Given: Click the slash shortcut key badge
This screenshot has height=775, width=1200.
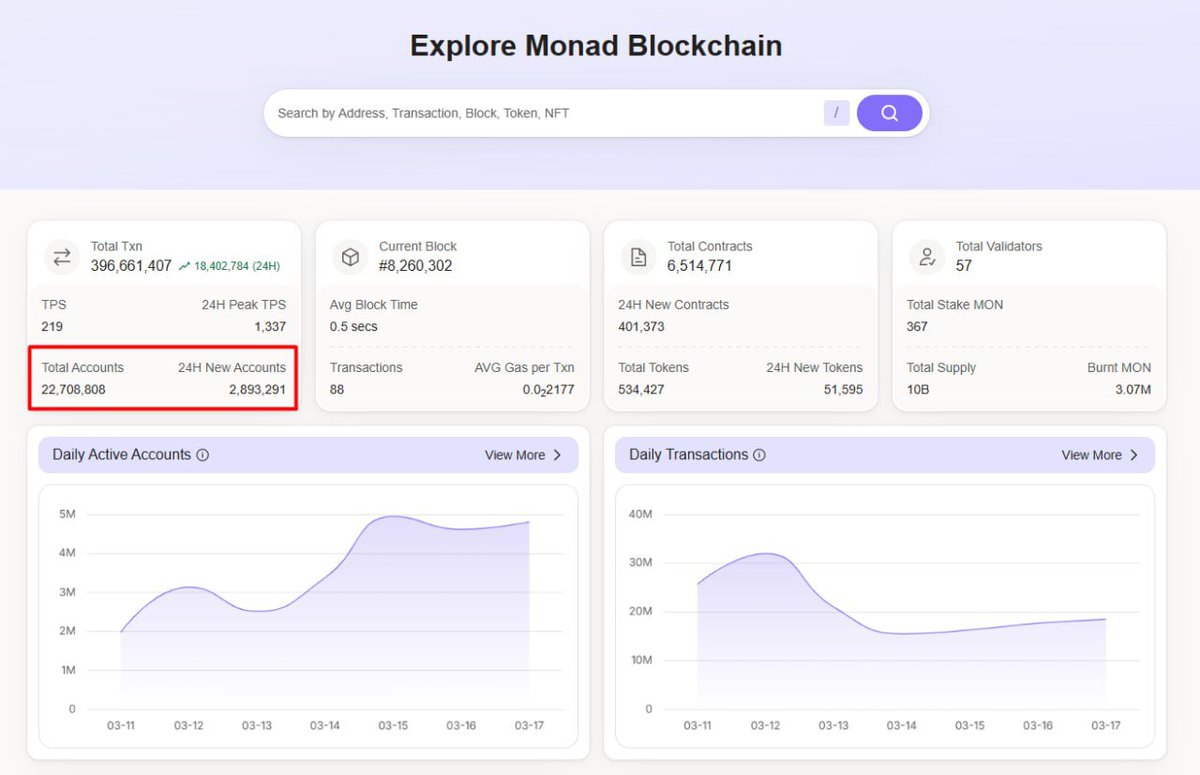Looking at the screenshot, I should (836, 113).
